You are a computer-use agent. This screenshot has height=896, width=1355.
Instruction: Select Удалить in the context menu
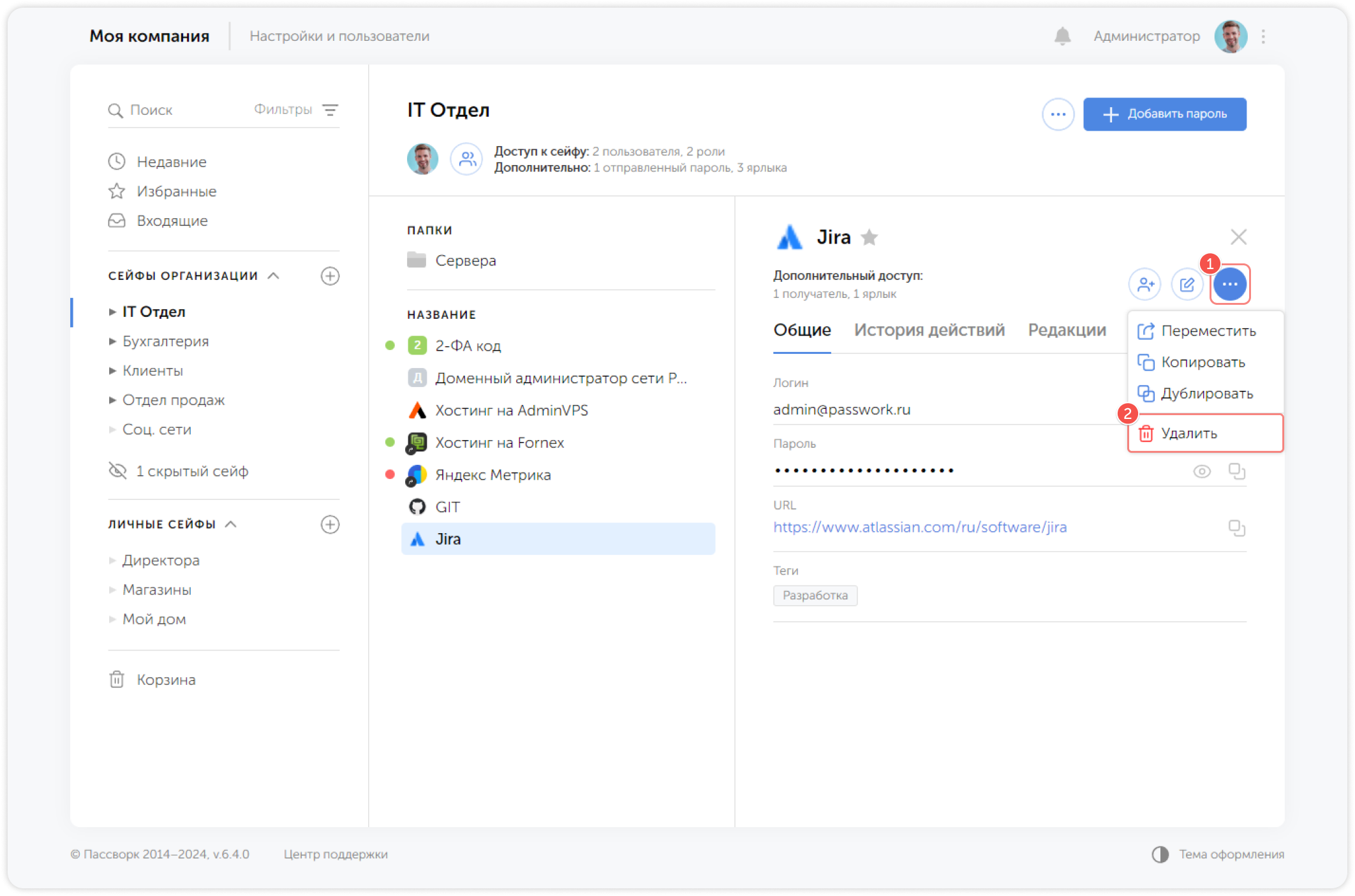pyautogui.click(x=1188, y=433)
